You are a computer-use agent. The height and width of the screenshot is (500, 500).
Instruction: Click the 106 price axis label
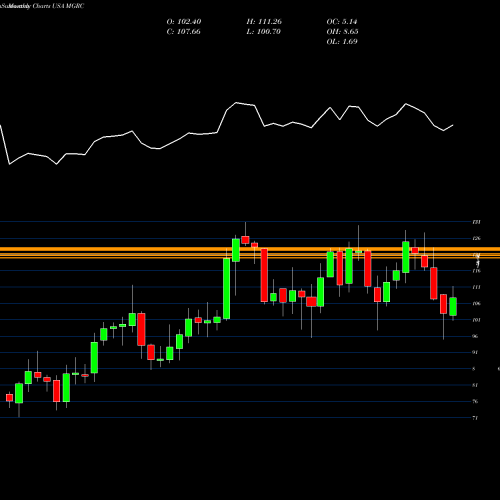tap(476, 304)
